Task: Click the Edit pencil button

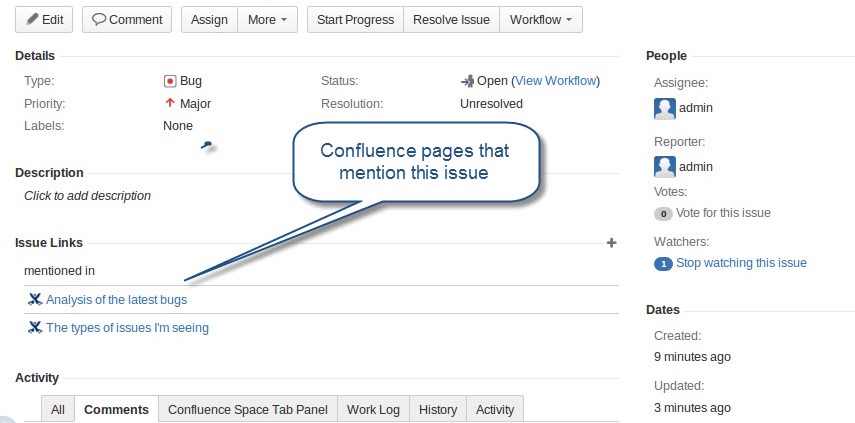Action: coord(45,20)
